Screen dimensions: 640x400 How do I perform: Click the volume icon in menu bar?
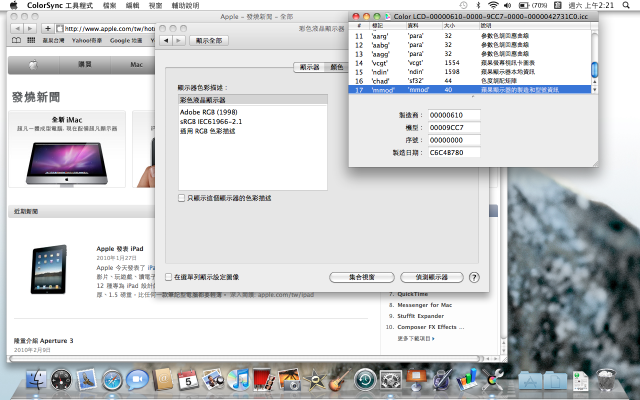point(508,5)
